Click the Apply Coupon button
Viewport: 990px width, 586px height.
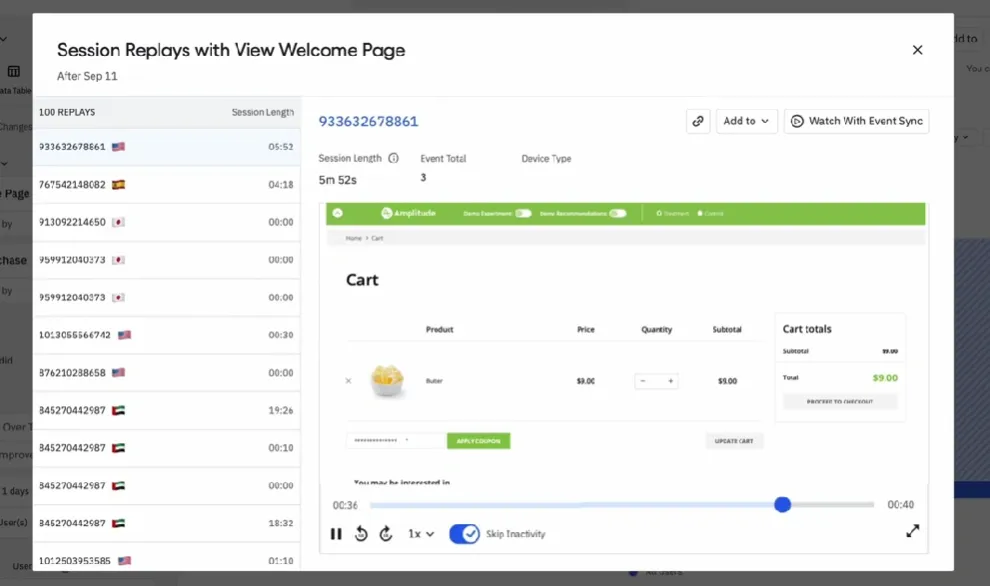[x=478, y=440]
